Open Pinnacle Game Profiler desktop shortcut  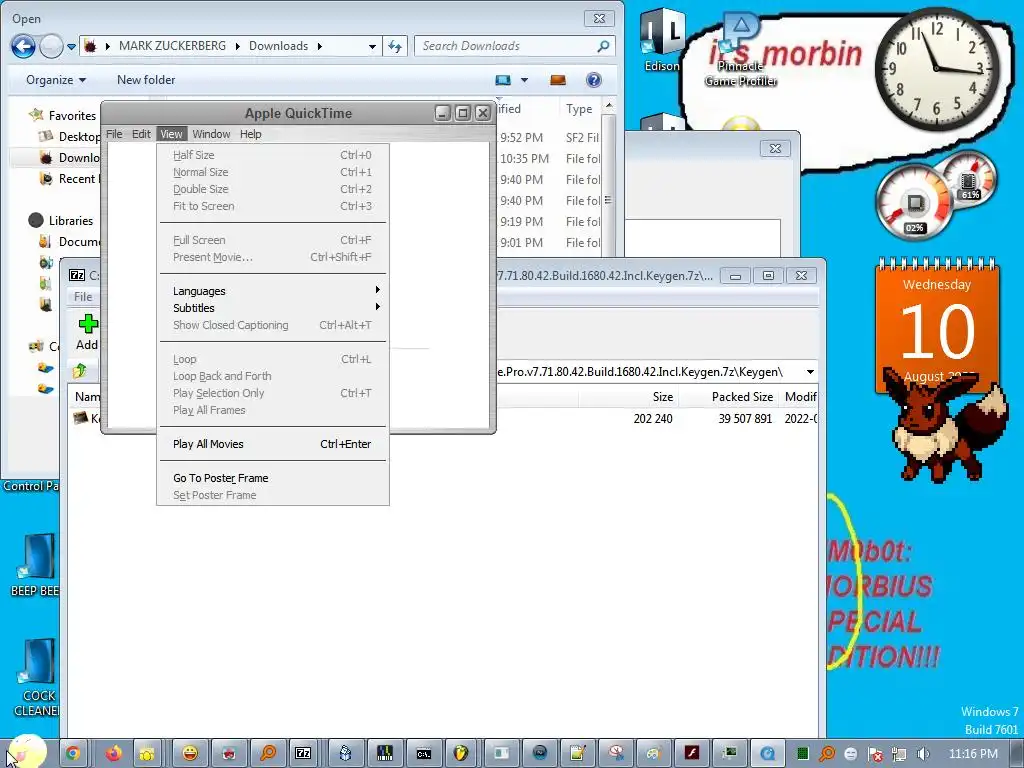coord(741,51)
